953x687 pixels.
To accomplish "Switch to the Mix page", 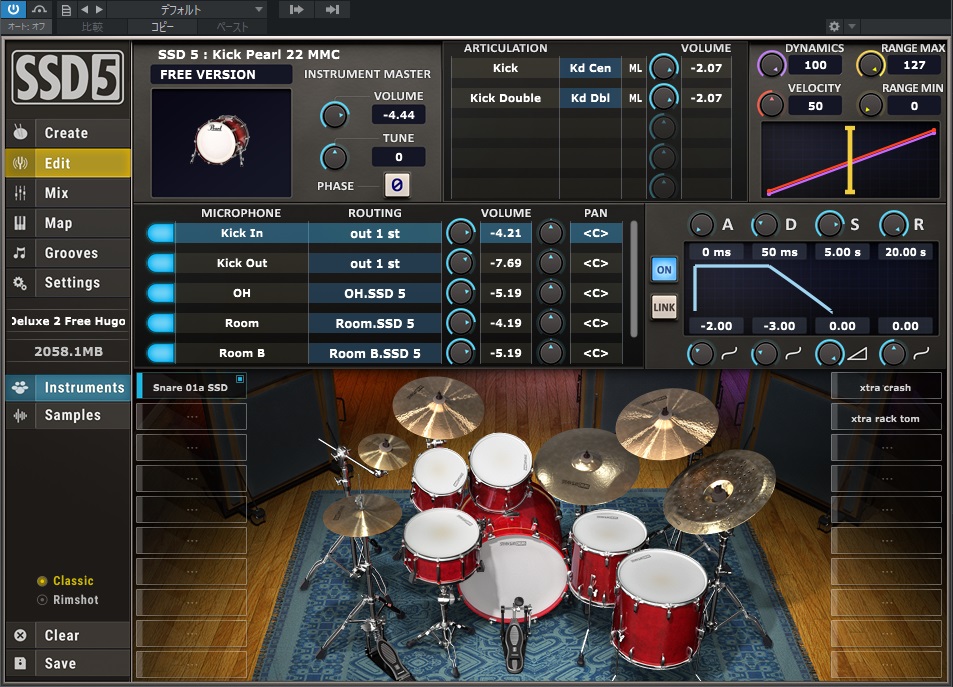I will 56,193.
